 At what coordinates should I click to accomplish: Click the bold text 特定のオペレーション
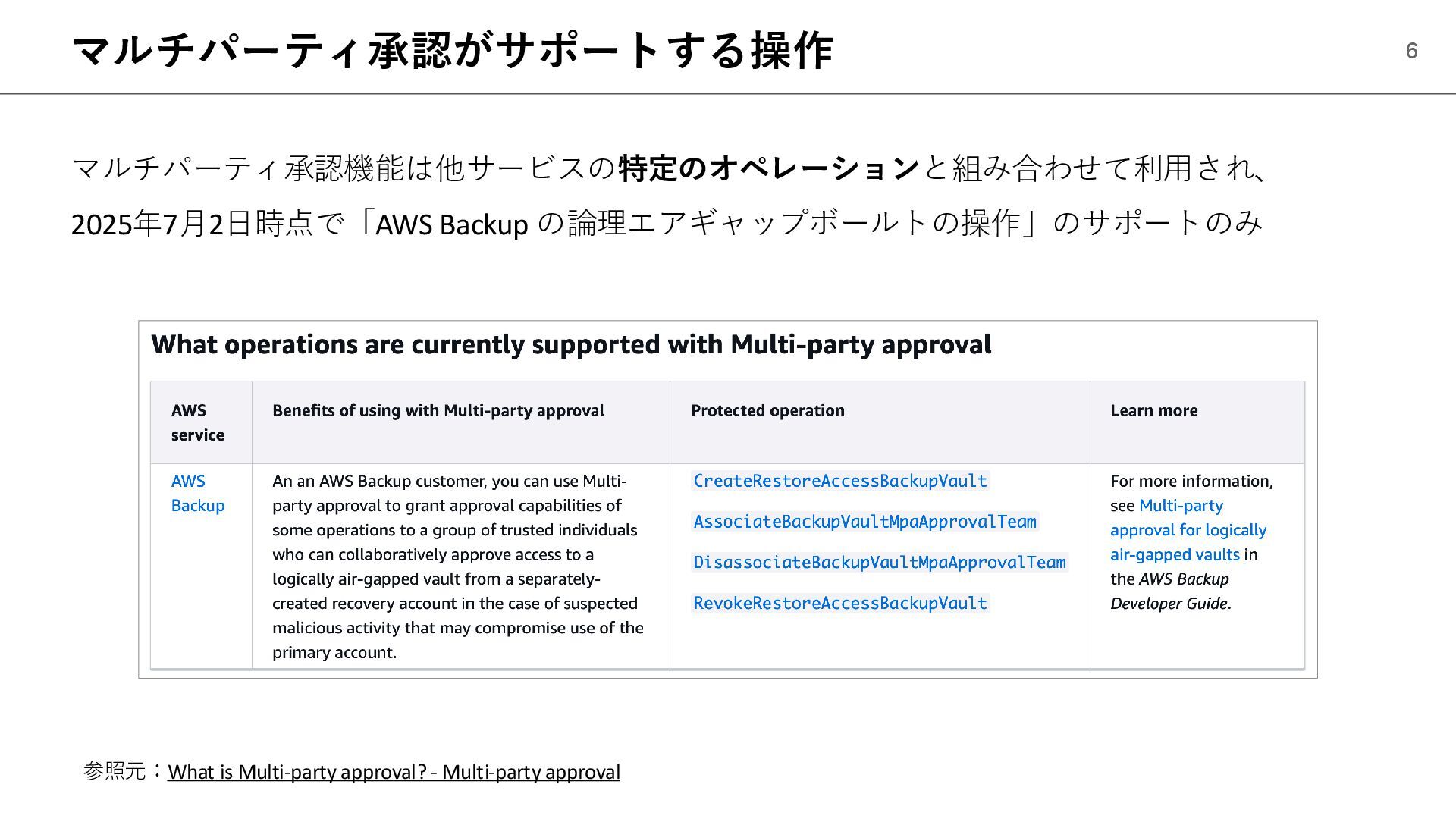tap(769, 168)
